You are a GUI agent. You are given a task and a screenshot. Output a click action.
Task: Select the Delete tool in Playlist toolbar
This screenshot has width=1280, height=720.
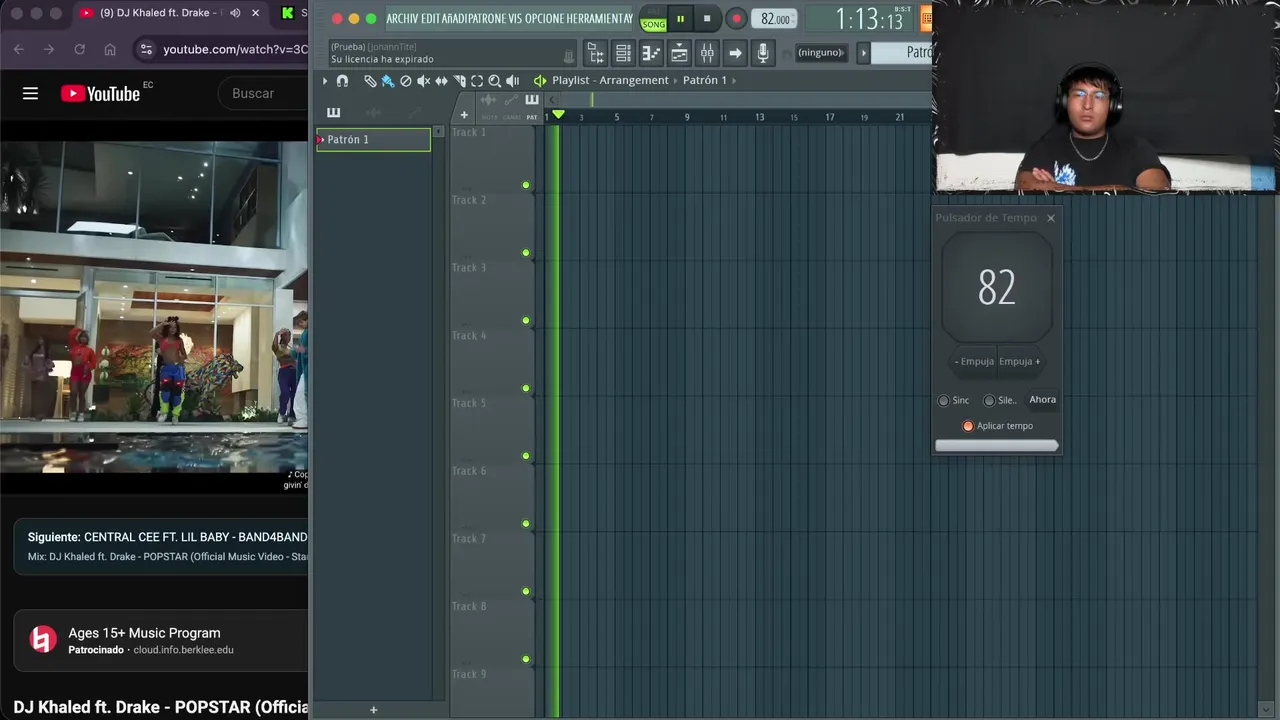[405, 81]
